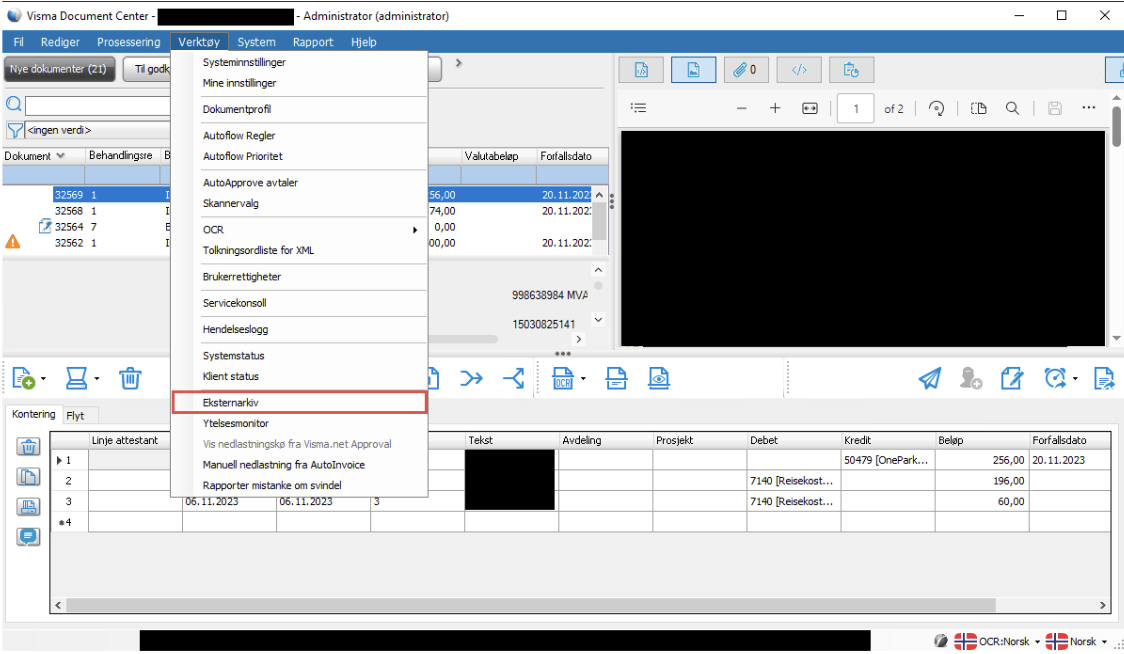Expand the OCR submenu arrow

click(414, 229)
